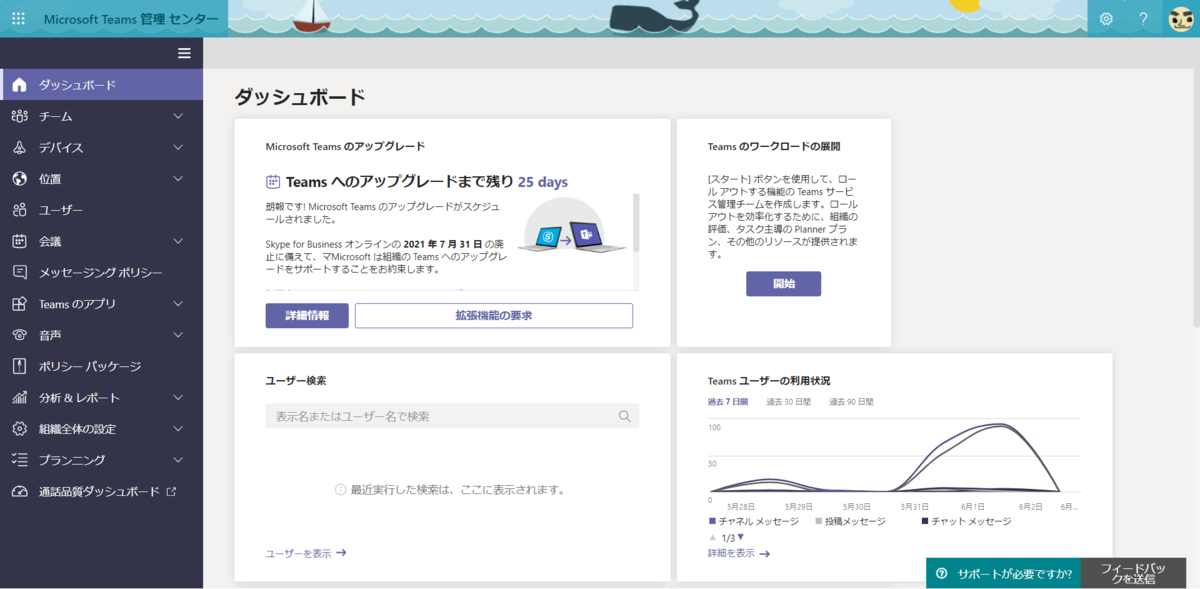
Task: Open the settings gear in header
Action: [1106, 19]
